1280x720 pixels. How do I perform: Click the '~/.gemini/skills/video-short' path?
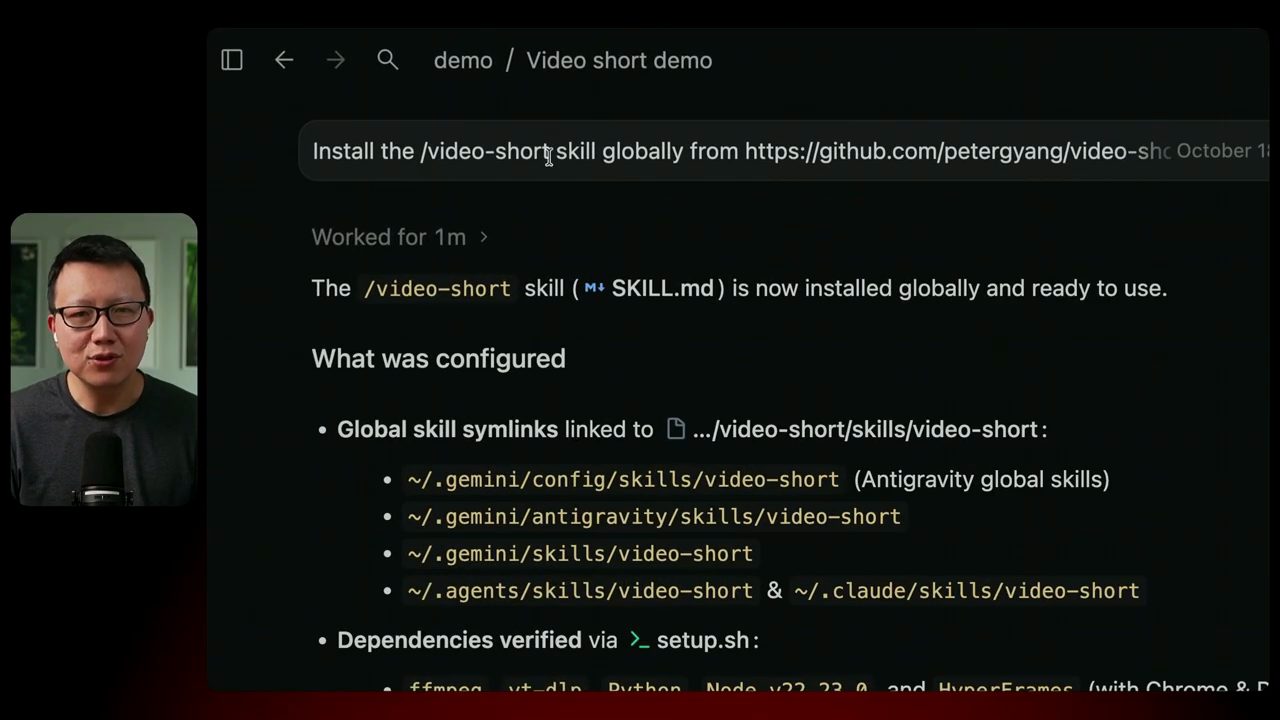pos(580,554)
